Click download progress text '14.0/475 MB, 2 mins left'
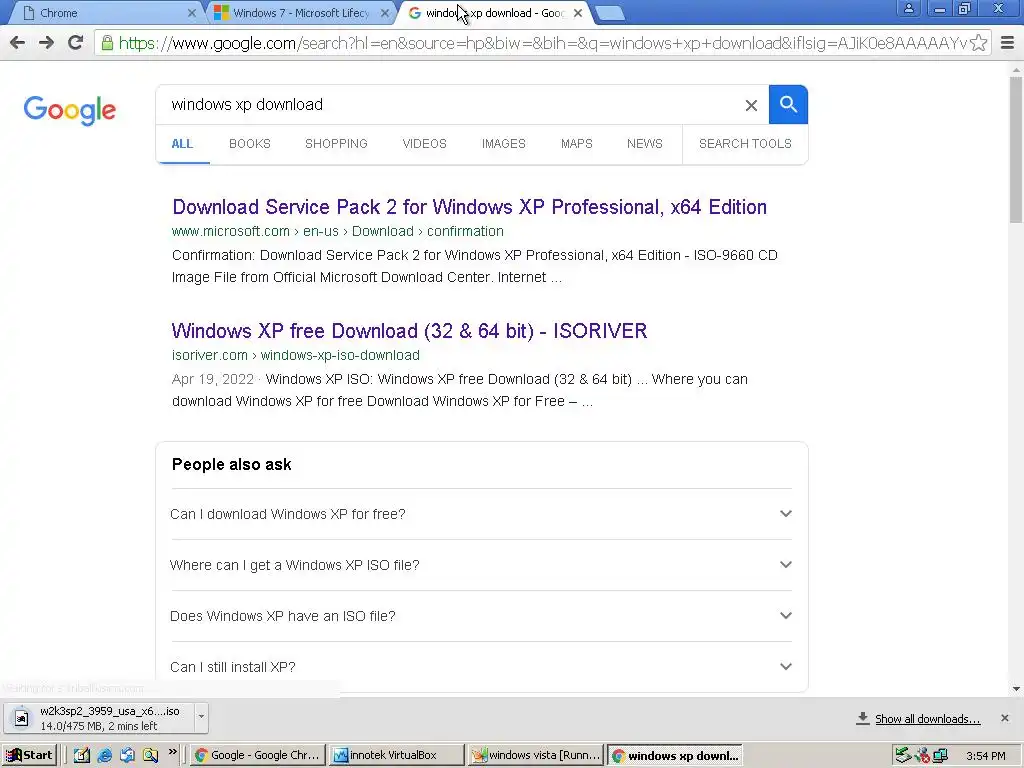Viewport: 1024px width, 768px height. click(x=99, y=726)
